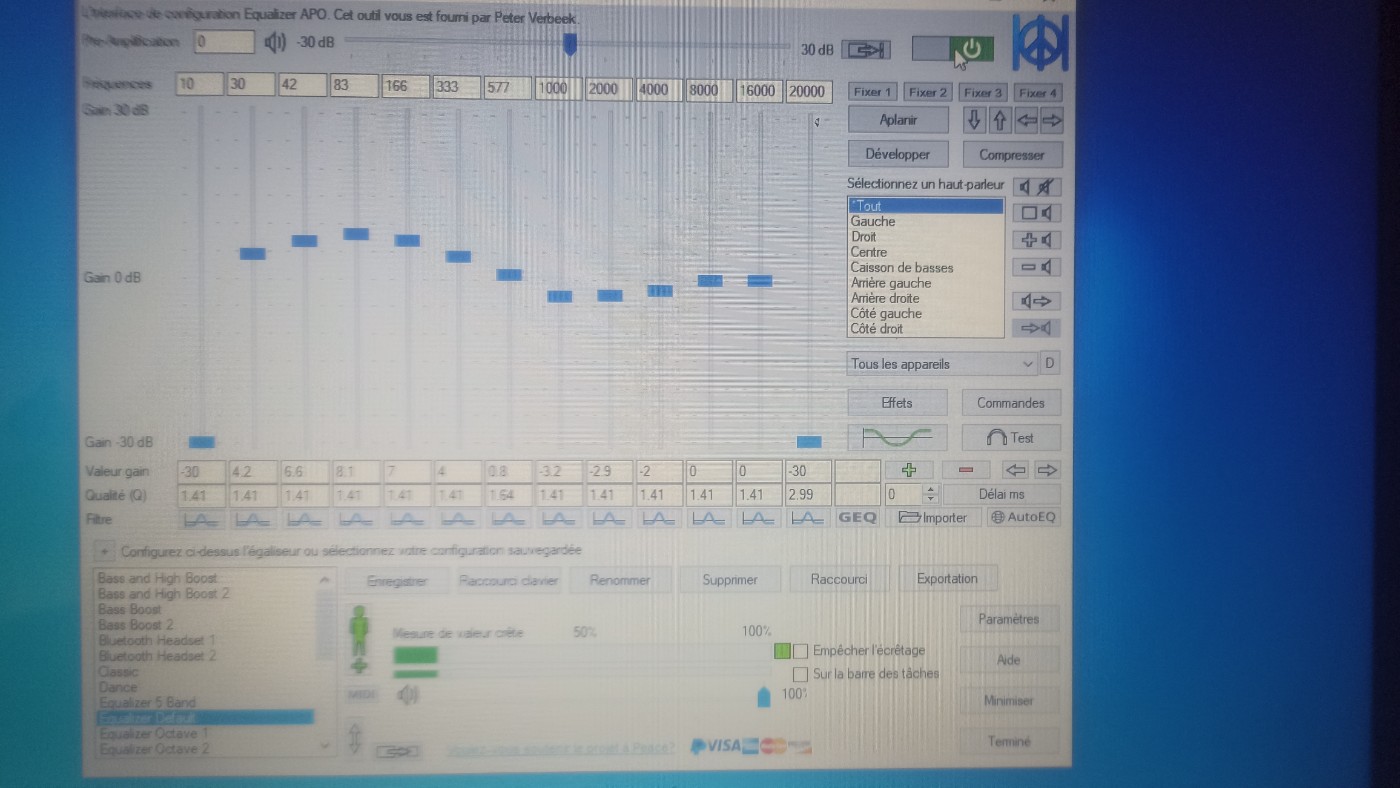Toggle the green power on/off switch
1400x788 pixels.
coord(953,49)
